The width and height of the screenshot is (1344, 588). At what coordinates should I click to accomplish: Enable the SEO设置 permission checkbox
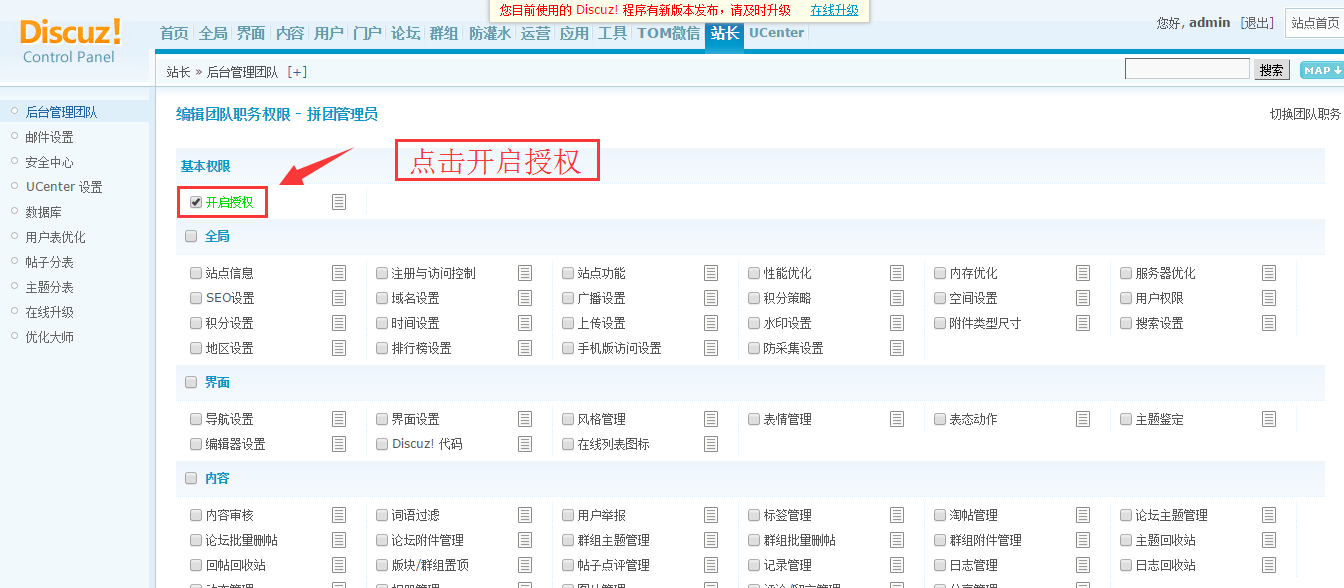[196, 298]
